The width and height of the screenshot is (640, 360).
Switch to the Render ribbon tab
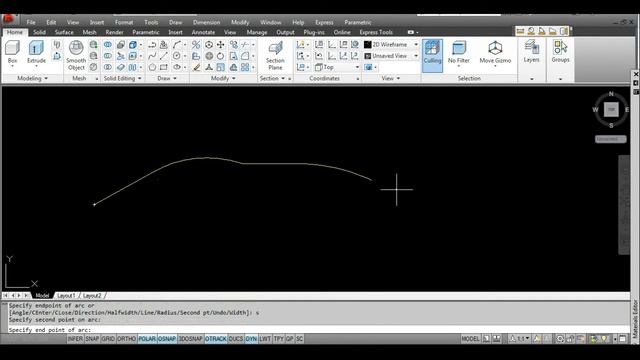coord(114,32)
